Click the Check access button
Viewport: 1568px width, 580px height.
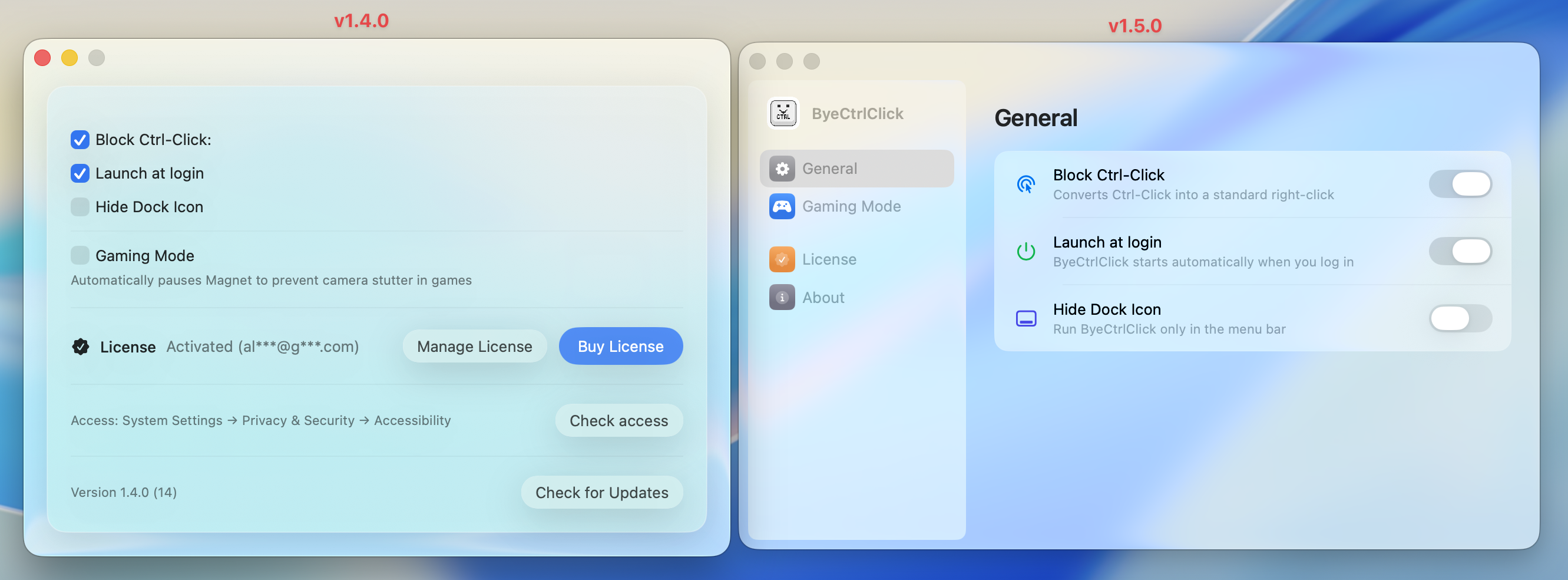point(618,420)
